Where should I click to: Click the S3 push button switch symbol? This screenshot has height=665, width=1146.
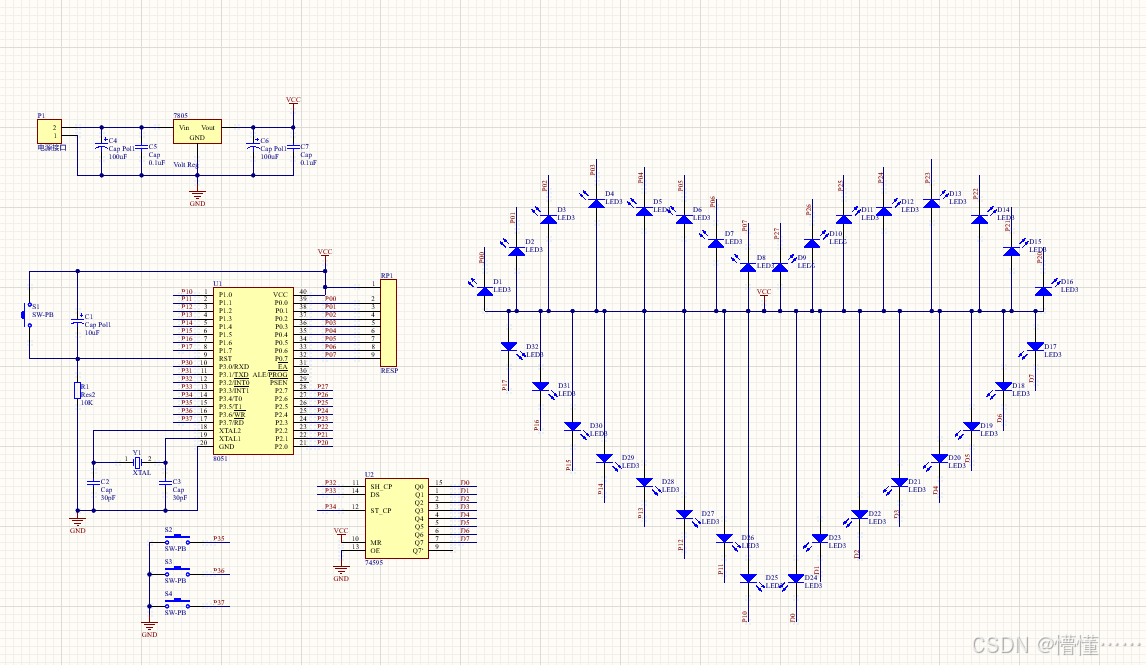178,571
